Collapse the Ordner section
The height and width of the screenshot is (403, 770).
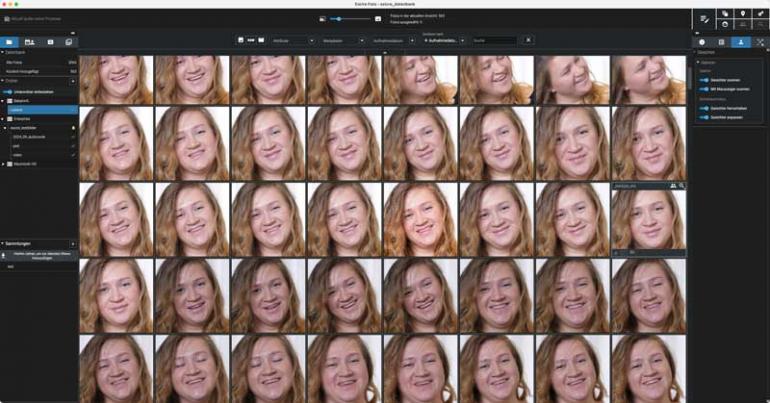[x=2, y=81]
